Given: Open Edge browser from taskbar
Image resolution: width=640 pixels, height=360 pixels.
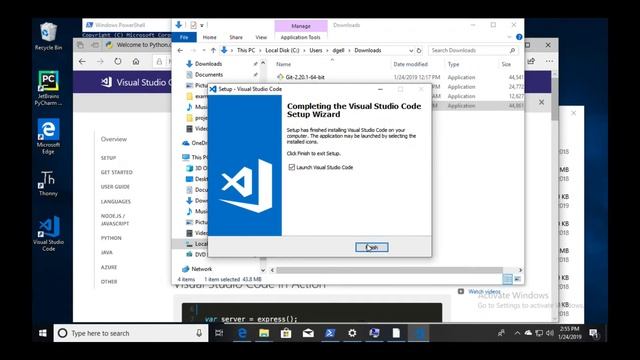Looking at the screenshot, I should (242, 333).
